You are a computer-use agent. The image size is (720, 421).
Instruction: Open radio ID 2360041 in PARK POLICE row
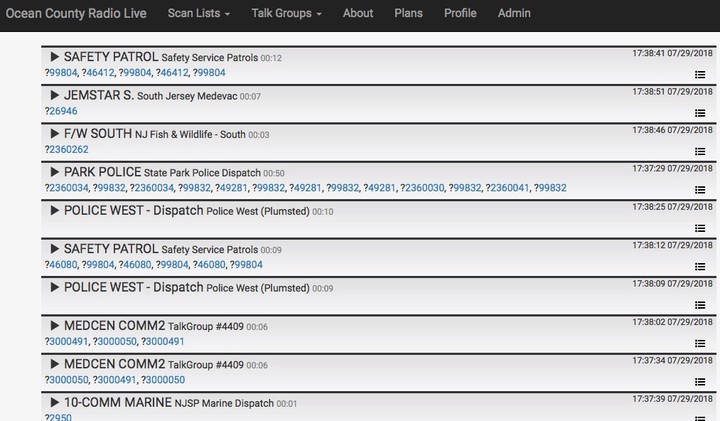point(510,188)
